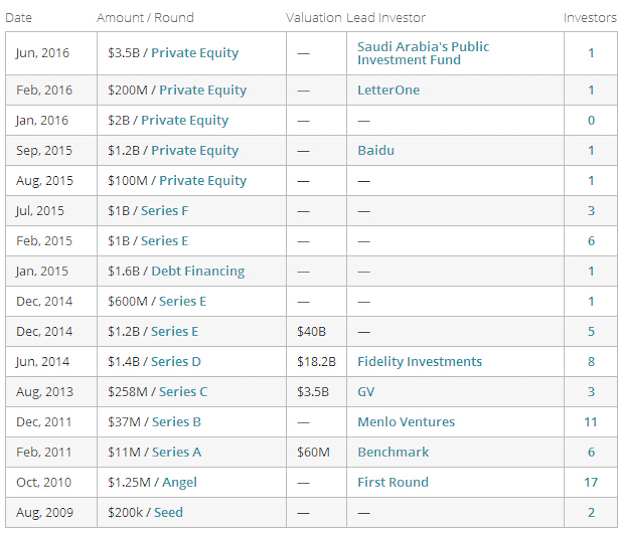Open the Baidu lead investor link
The height and width of the screenshot is (533, 619).
click(x=376, y=150)
